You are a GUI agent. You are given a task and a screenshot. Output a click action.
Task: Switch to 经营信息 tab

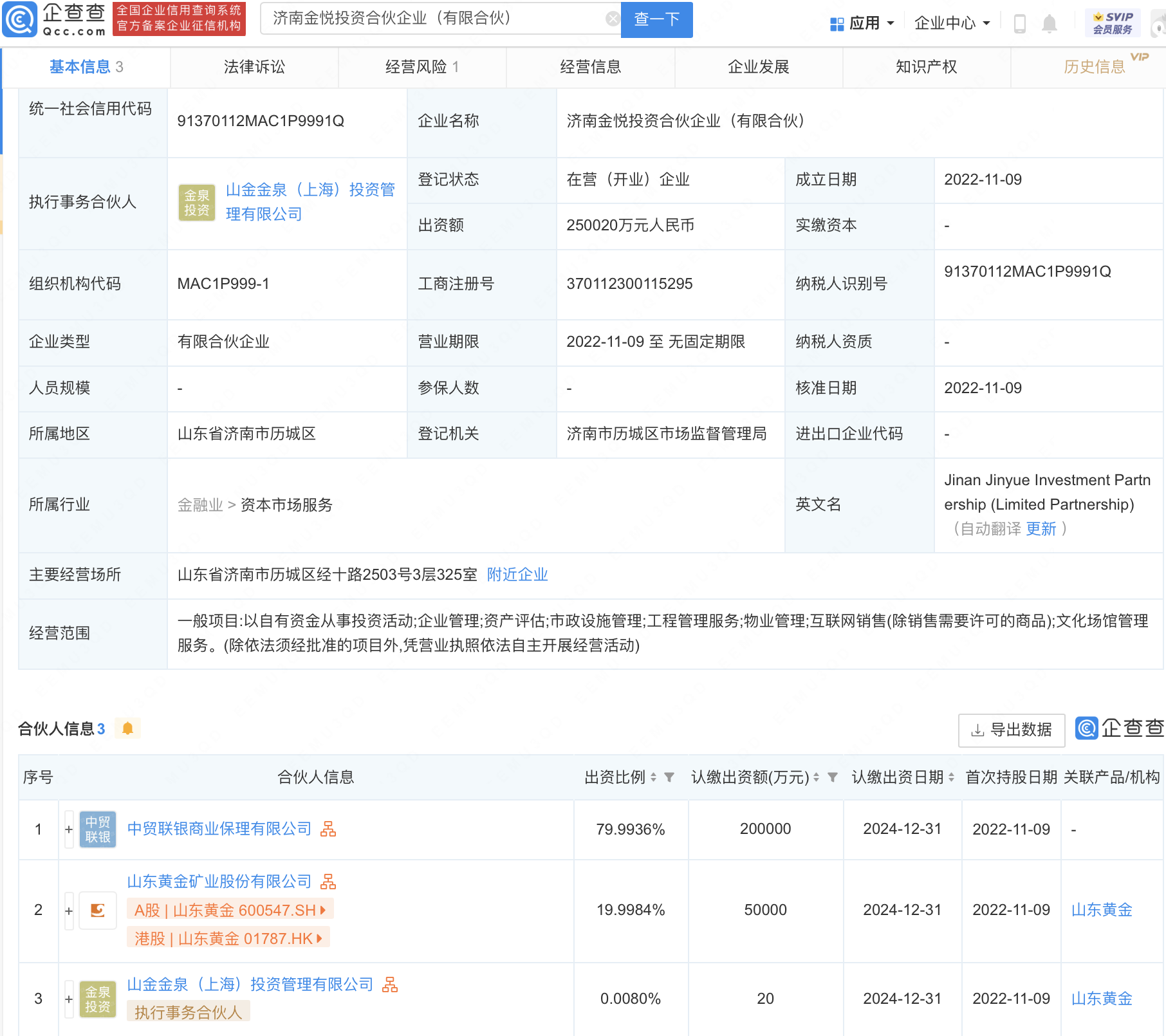[590, 67]
